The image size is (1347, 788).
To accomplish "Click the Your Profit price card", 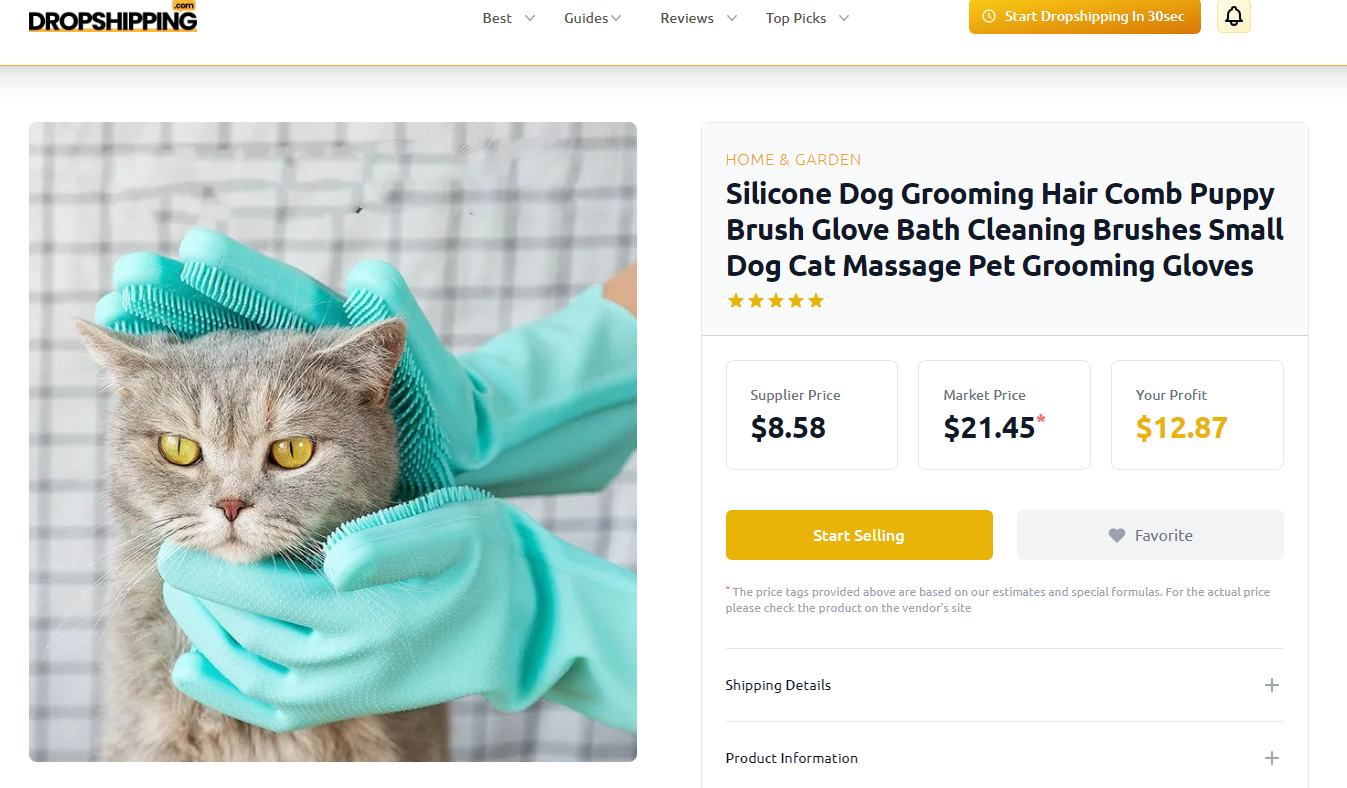I will [x=1197, y=415].
